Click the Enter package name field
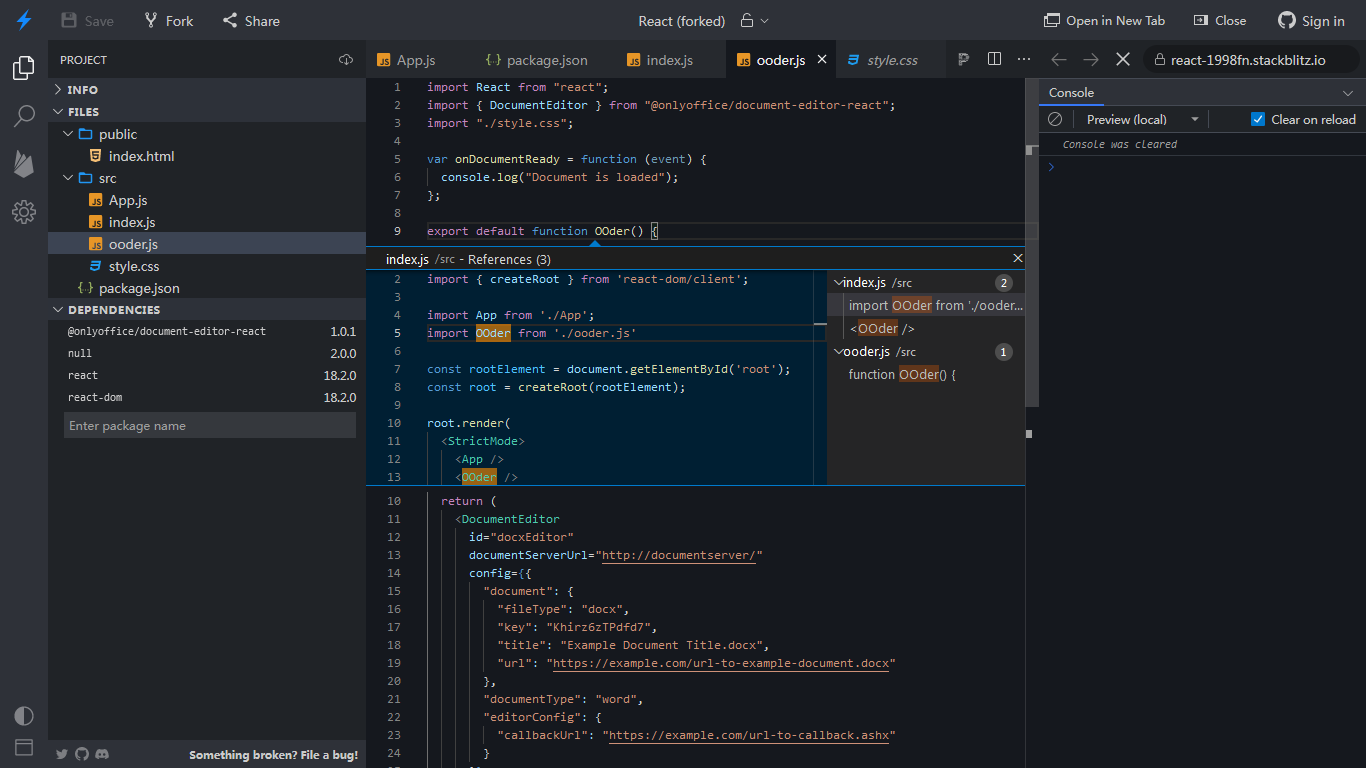The height and width of the screenshot is (768, 1366). (x=210, y=425)
